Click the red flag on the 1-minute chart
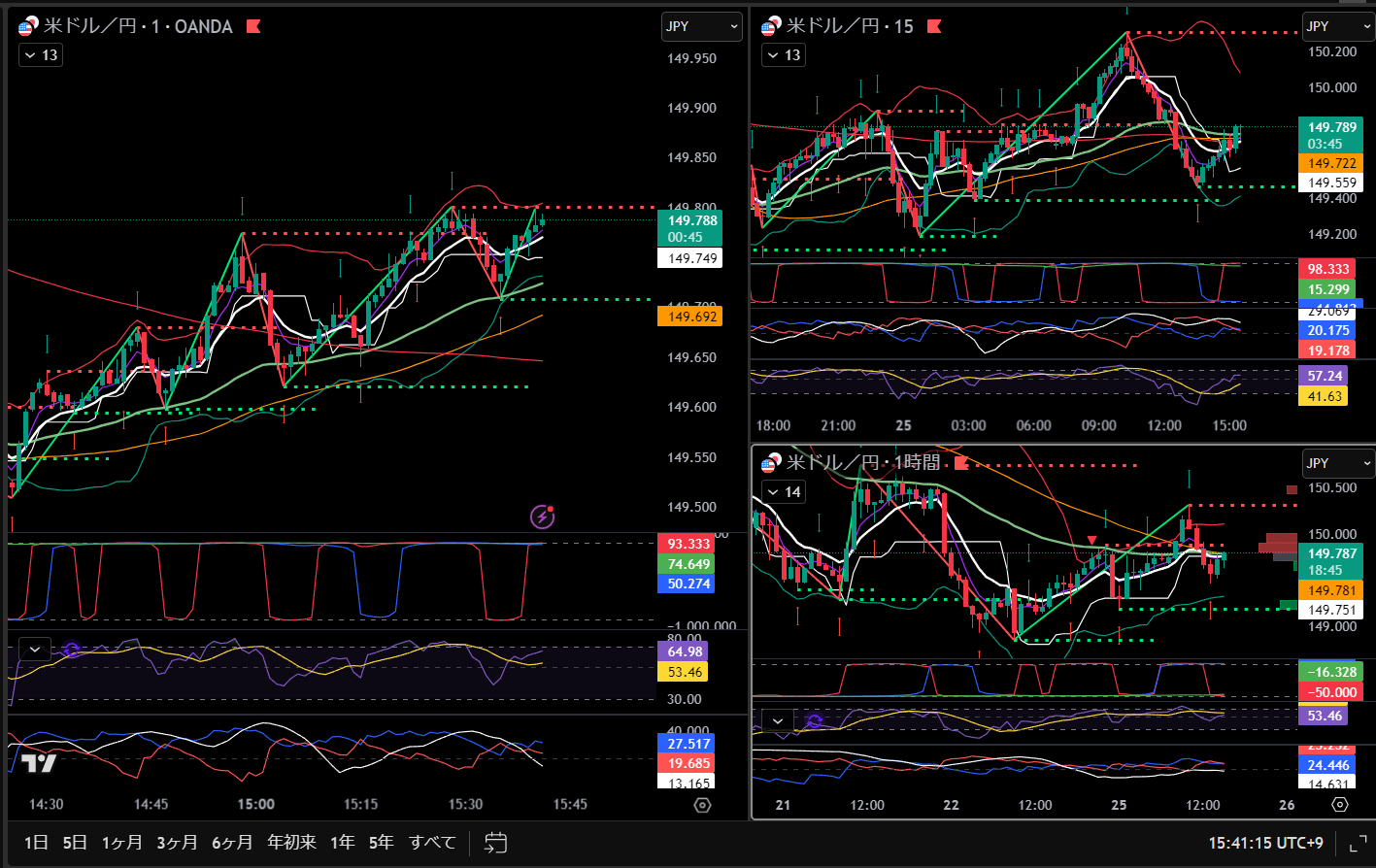The height and width of the screenshot is (868, 1376). pos(253,26)
